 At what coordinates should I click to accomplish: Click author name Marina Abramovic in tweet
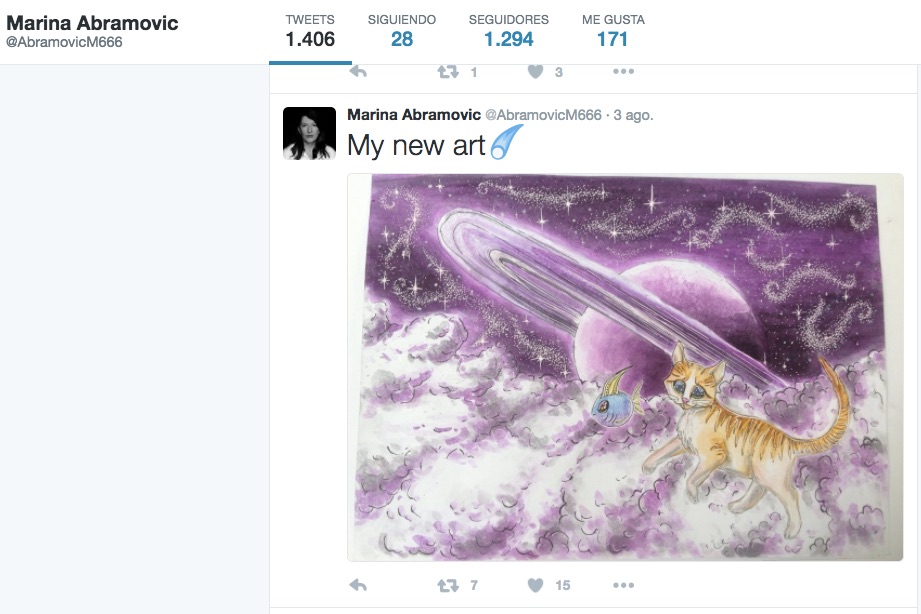pyautogui.click(x=413, y=115)
